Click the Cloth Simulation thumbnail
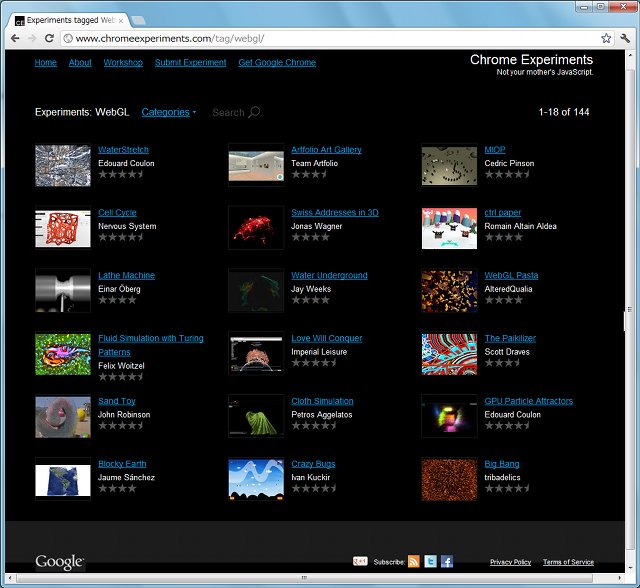The height and width of the screenshot is (588, 640). point(256,417)
